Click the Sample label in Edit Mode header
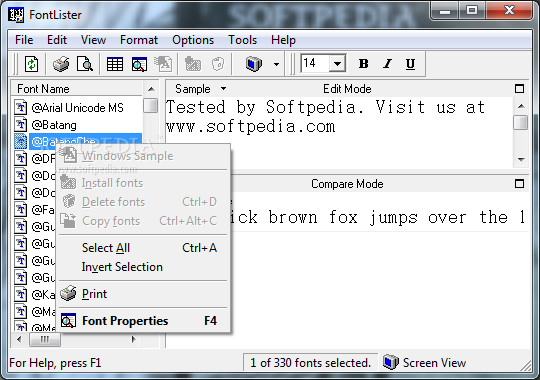Image resolution: width=540 pixels, height=380 pixels. (x=193, y=89)
